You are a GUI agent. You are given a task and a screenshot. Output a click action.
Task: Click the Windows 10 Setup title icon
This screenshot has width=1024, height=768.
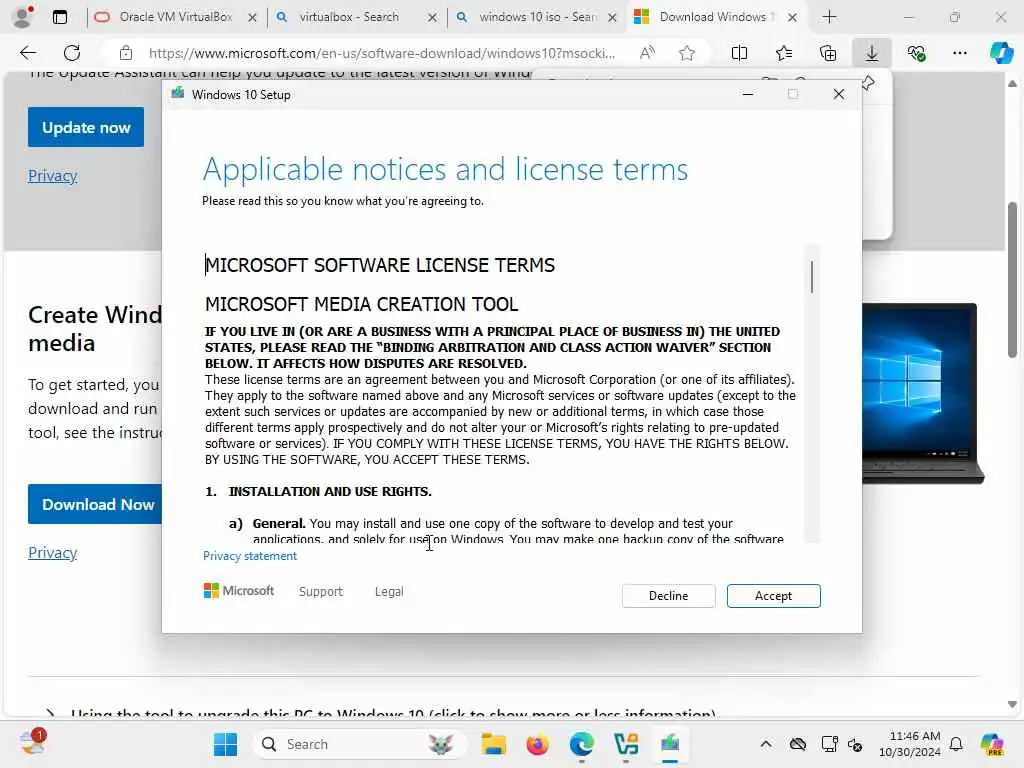click(178, 94)
